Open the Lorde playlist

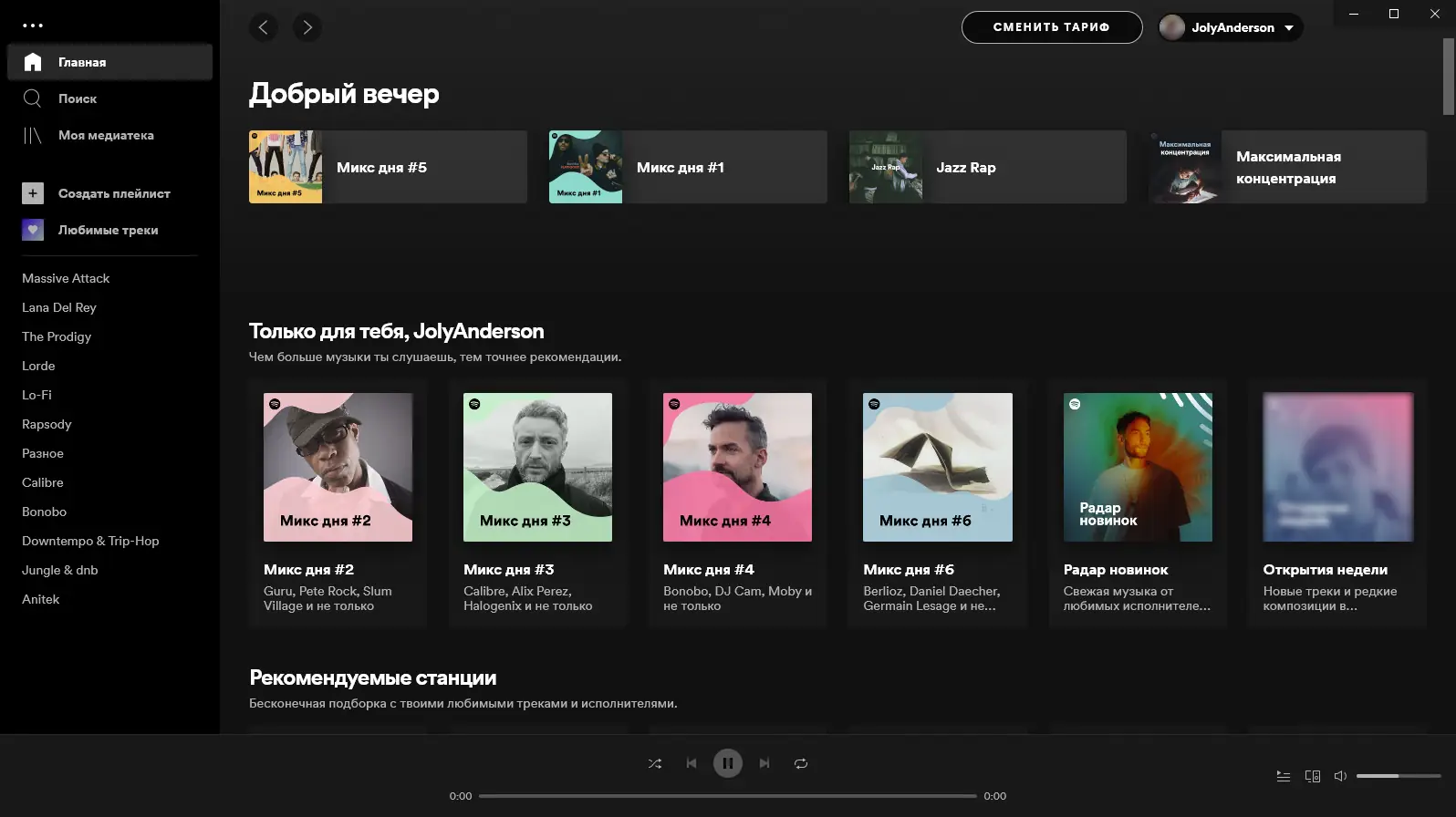pyautogui.click(x=38, y=366)
